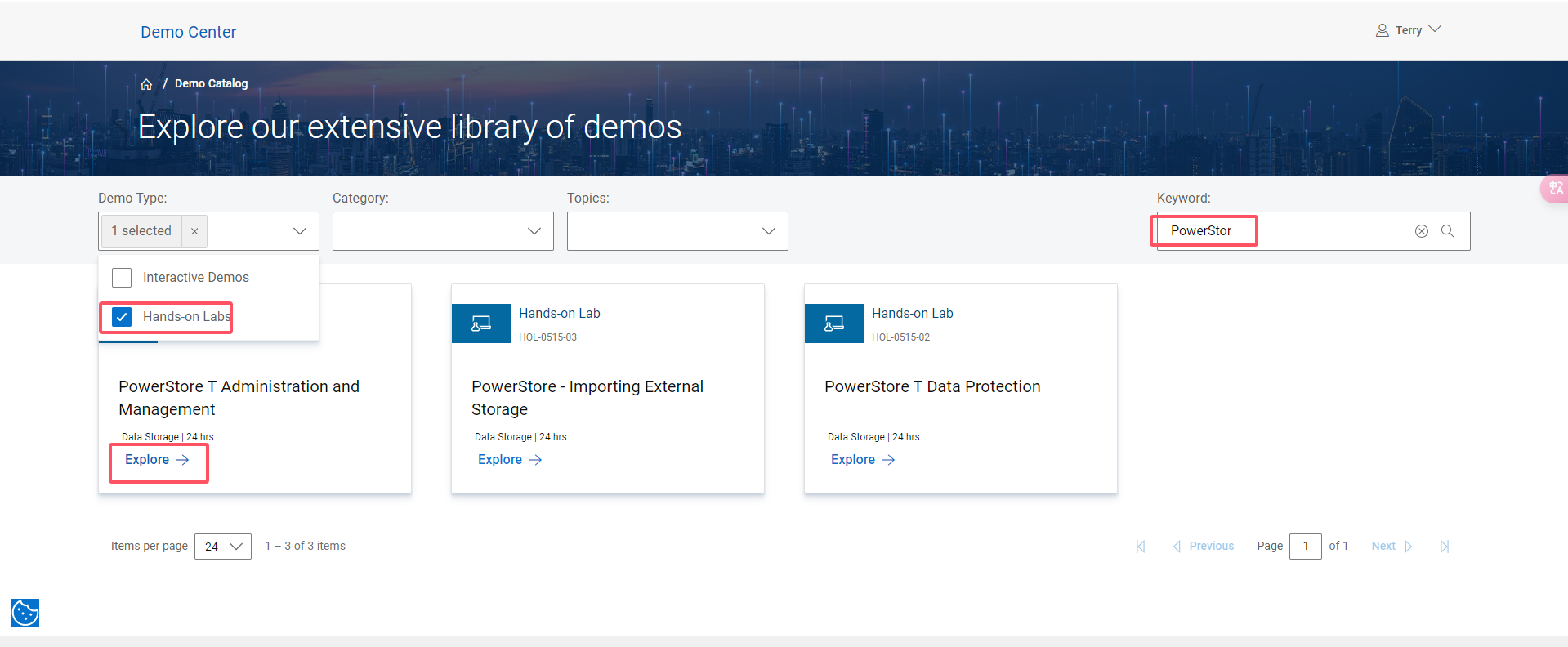Click the Previous page link

point(1203,547)
